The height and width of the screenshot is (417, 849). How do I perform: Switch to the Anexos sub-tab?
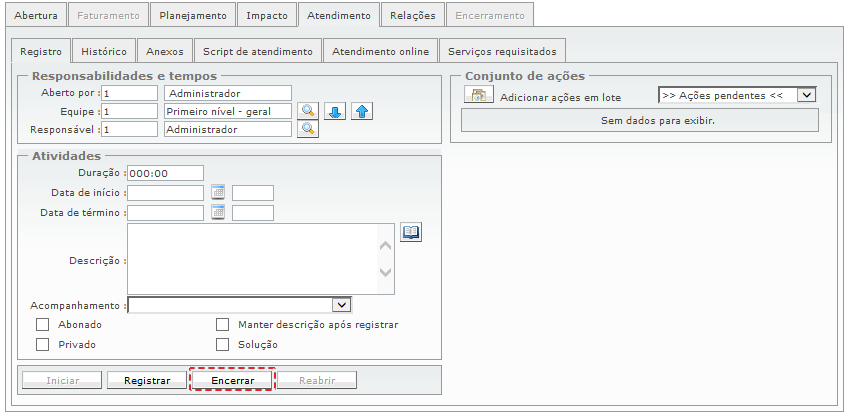(165, 51)
